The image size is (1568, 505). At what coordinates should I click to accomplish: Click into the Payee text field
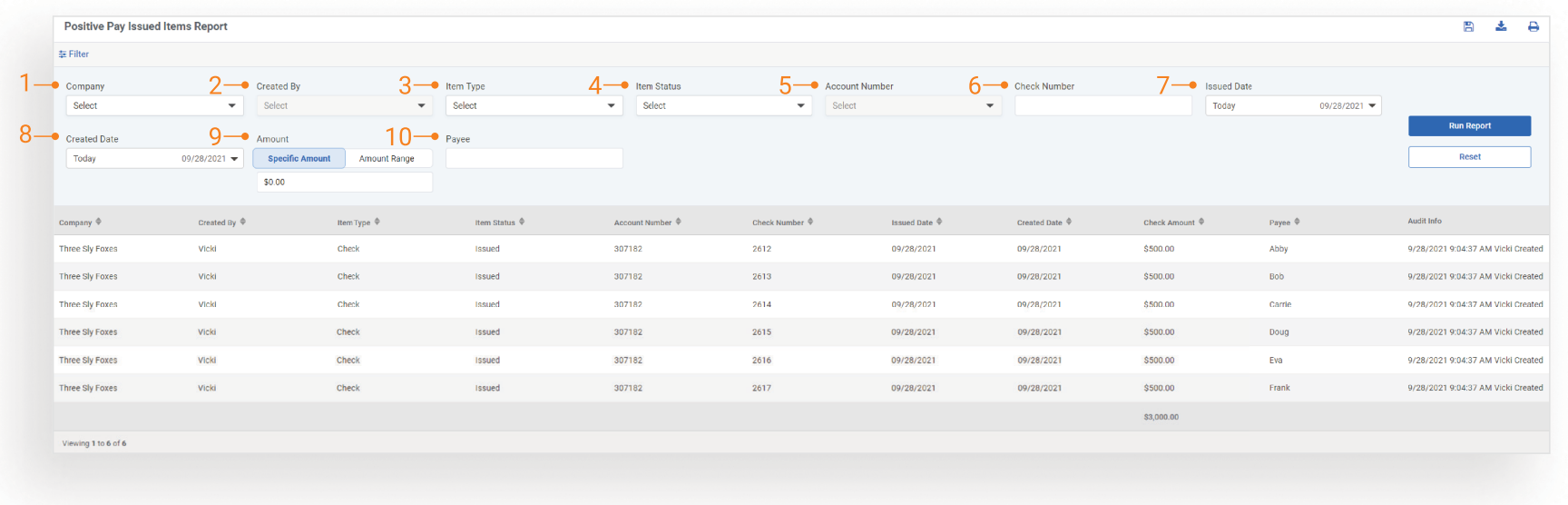(534, 159)
